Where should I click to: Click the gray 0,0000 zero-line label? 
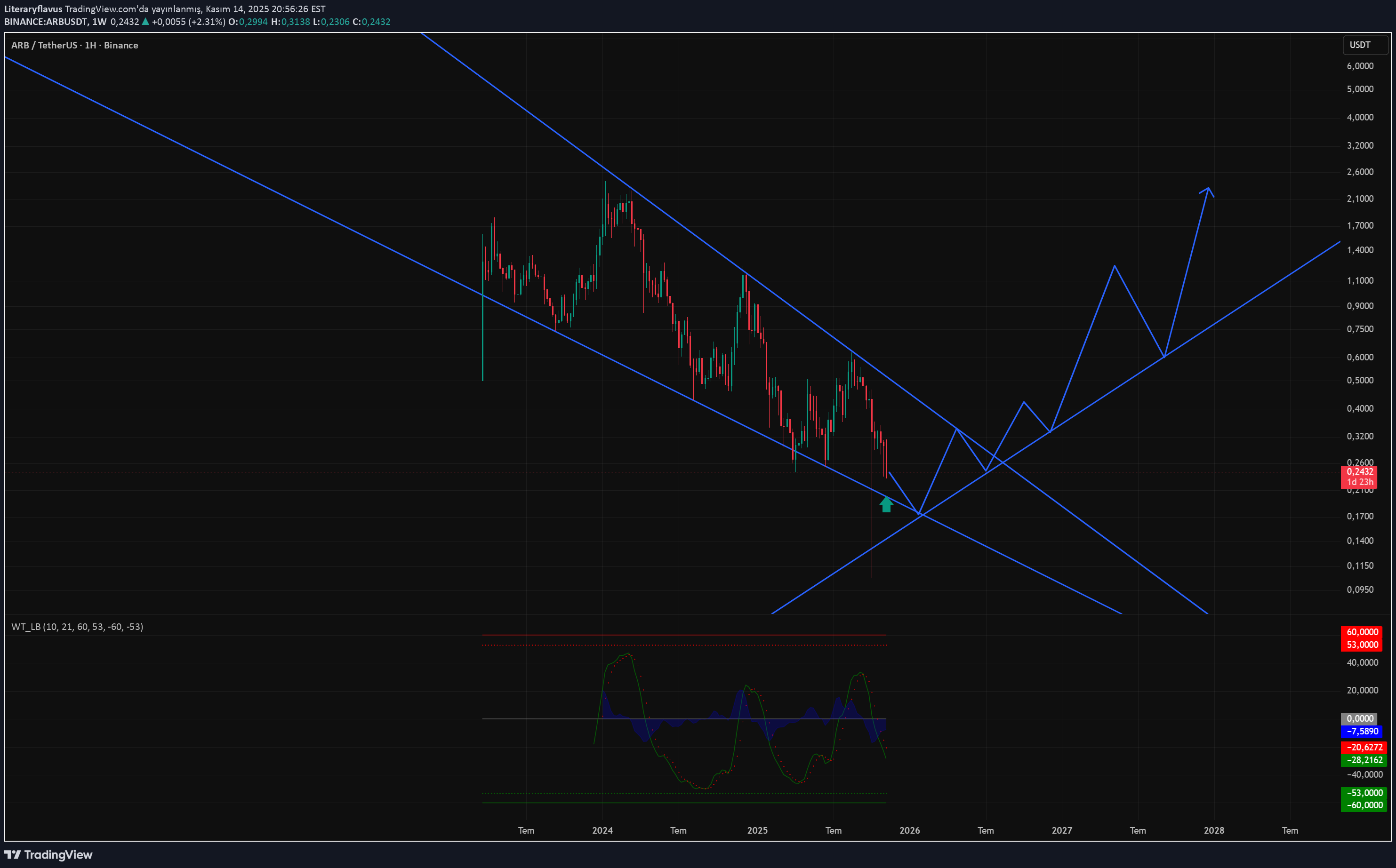click(1359, 719)
